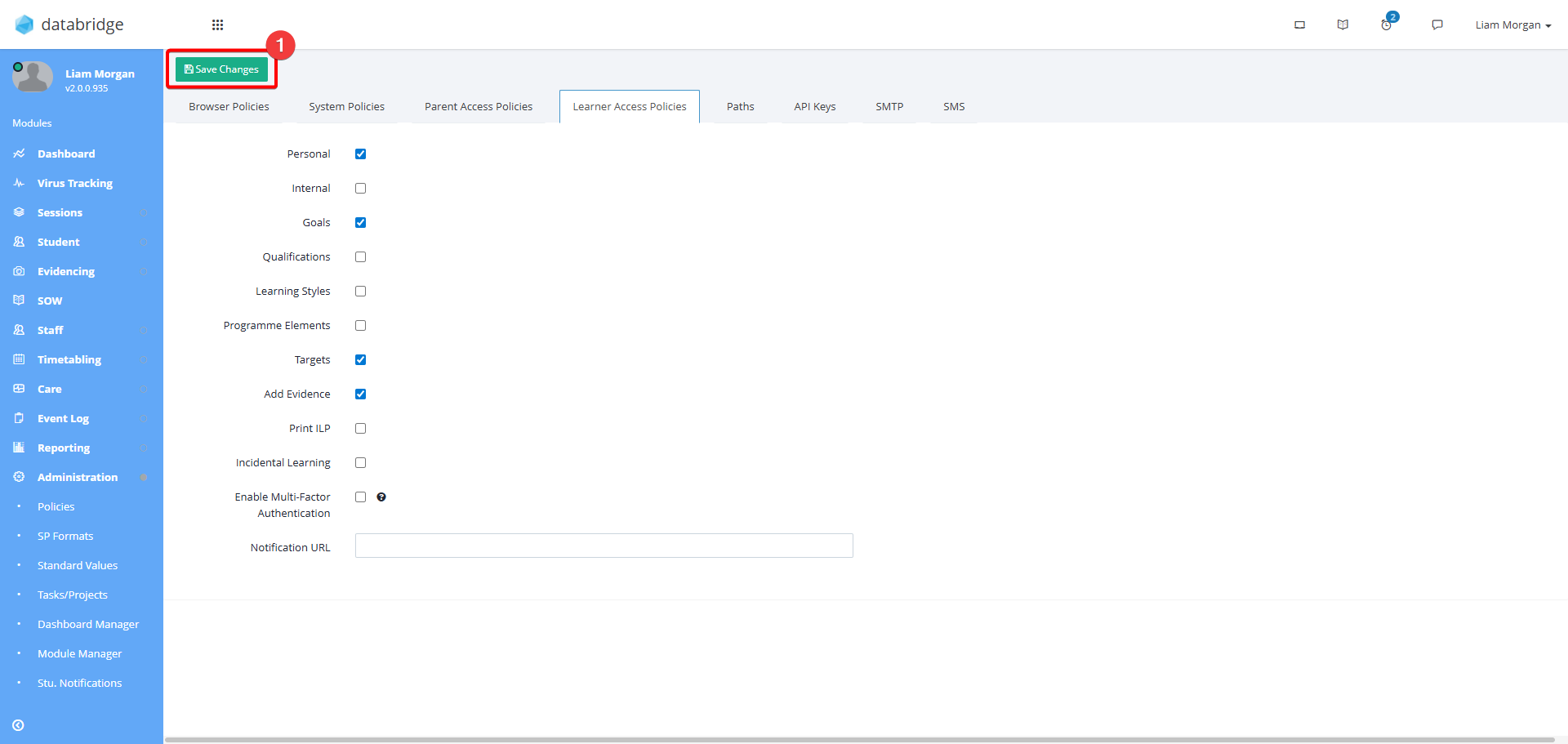The image size is (1568, 744).
Task: Open the Liam Morgan user dropdown
Action: (x=1512, y=25)
